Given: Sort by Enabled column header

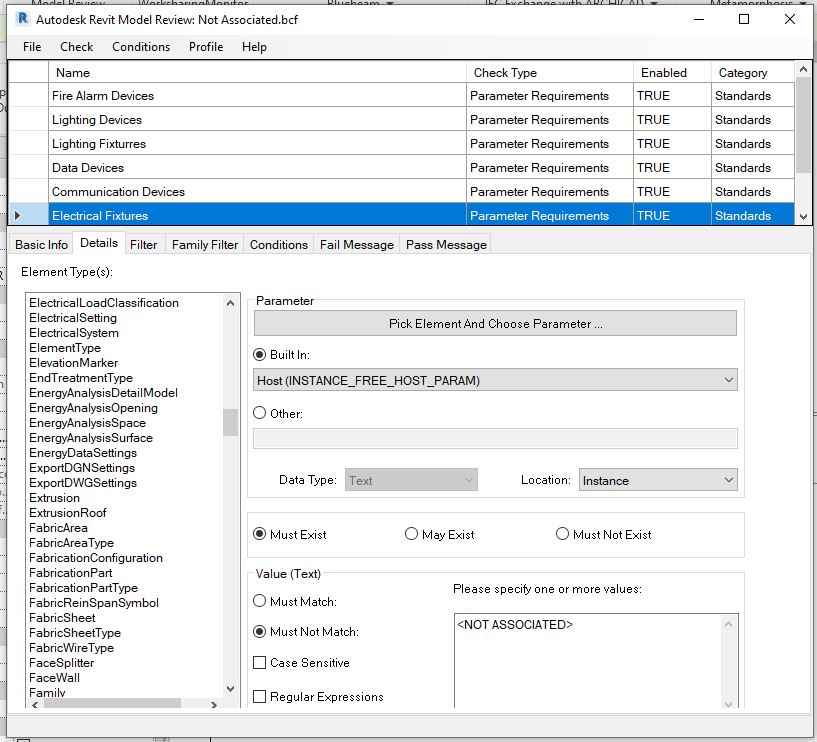Looking at the screenshot, I should click(672, 72).
